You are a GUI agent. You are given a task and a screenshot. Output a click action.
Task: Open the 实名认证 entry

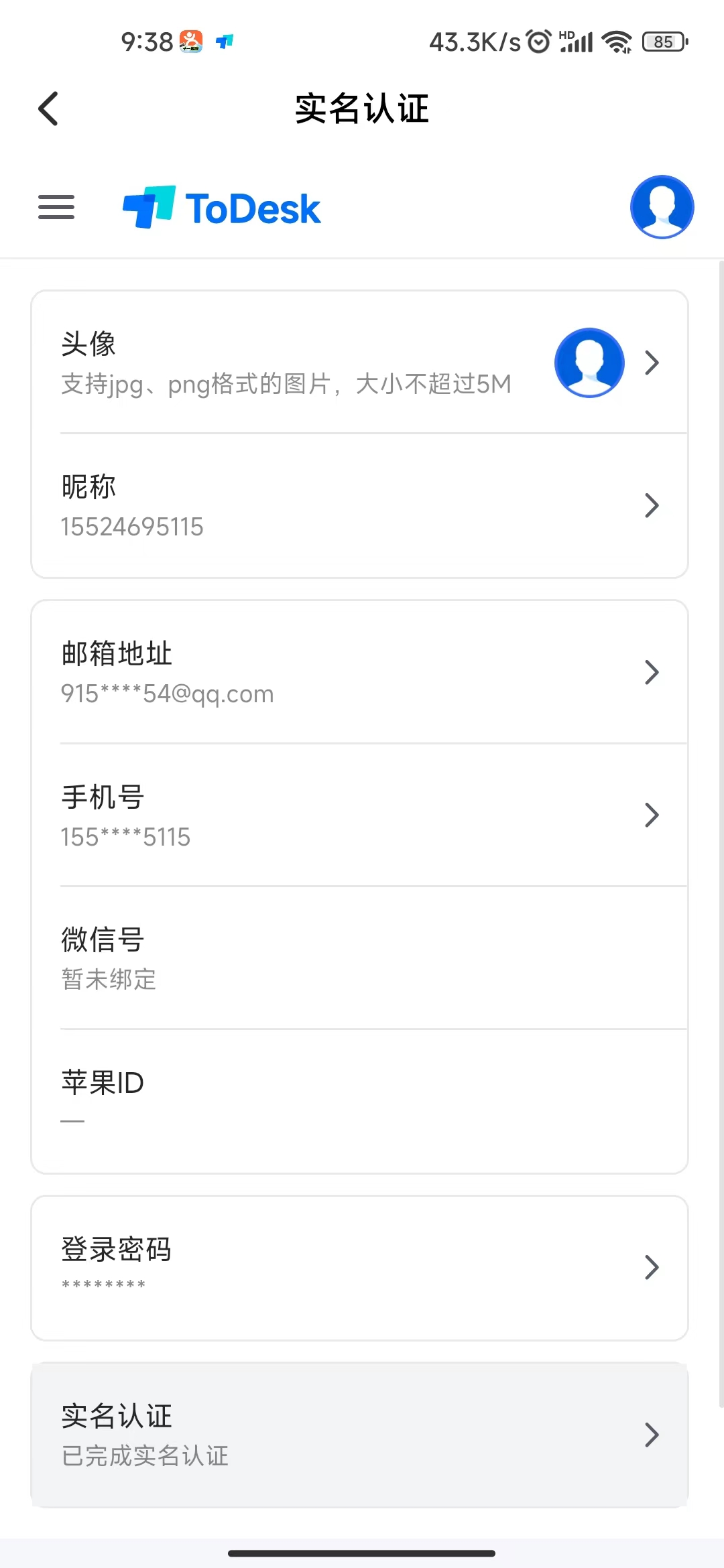[x=360, y=1435]
